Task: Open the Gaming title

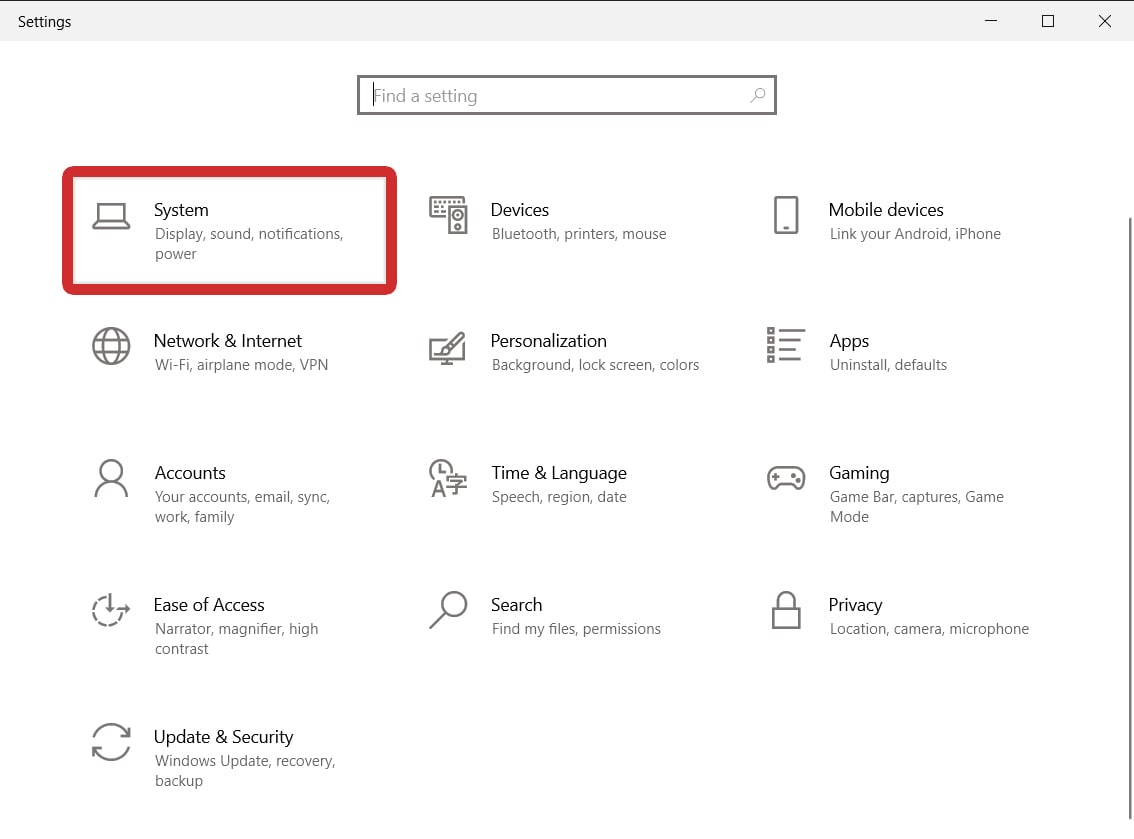Action: click(859, 473)
